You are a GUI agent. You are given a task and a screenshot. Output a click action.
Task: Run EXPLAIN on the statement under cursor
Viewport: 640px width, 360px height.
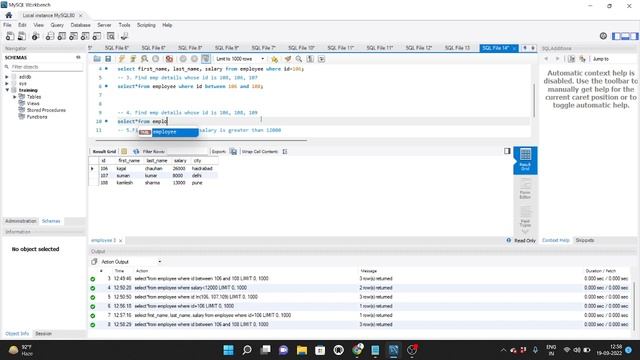point(144,59)
